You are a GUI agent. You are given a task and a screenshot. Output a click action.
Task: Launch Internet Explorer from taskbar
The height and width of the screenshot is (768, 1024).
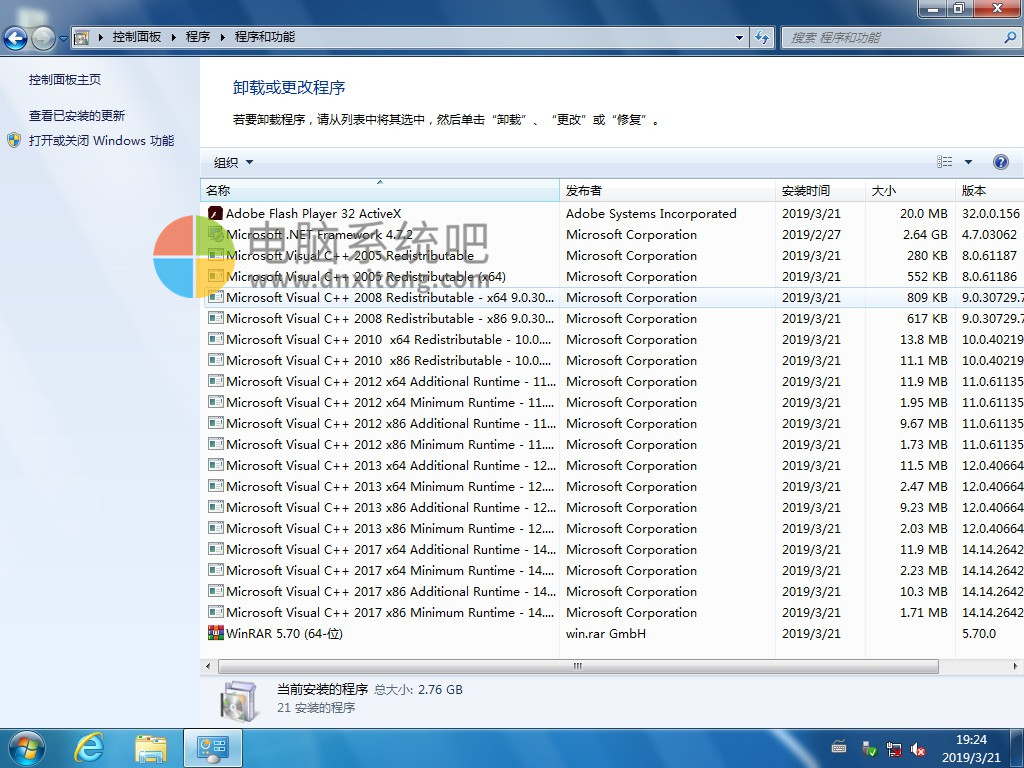[89, 748]
